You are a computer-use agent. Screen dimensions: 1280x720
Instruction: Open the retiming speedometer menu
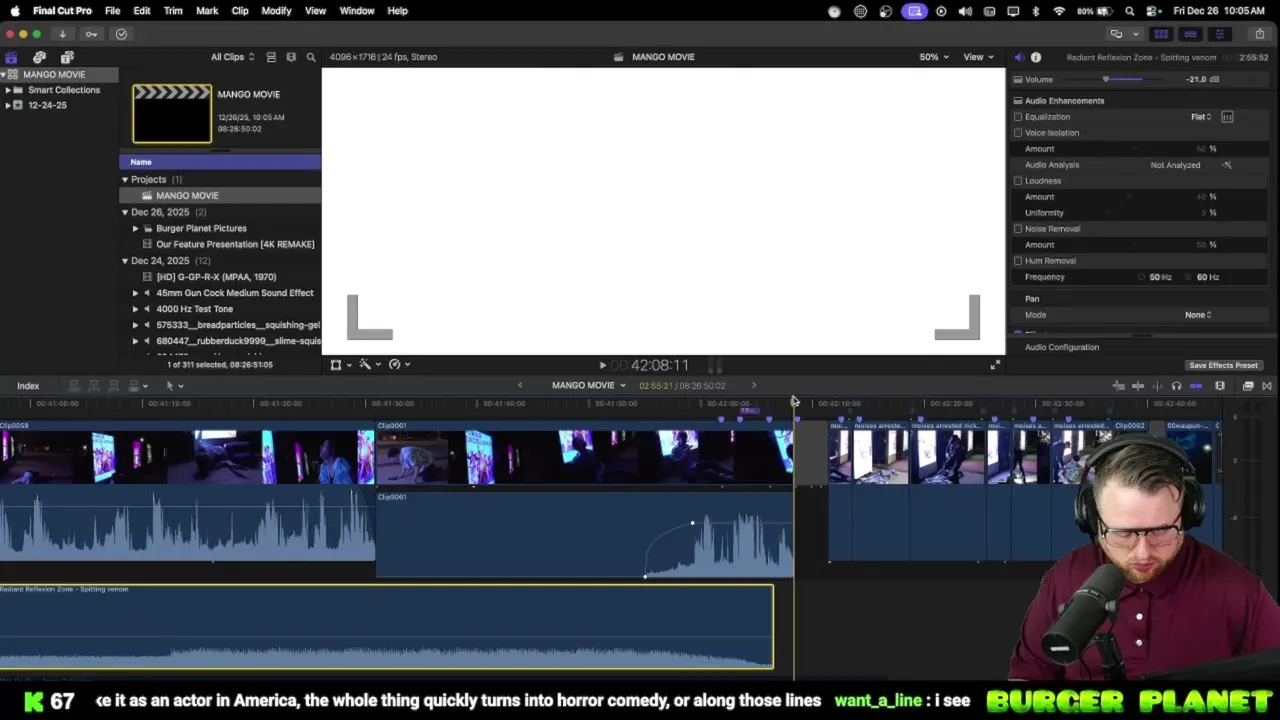click(x=399, y=365)
